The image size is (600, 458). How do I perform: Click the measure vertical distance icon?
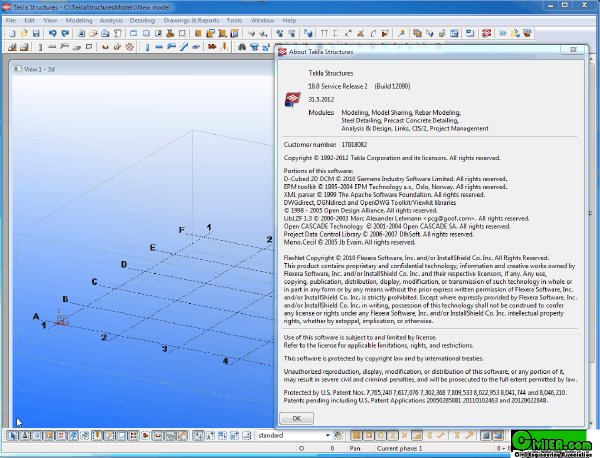coord(335,34)
